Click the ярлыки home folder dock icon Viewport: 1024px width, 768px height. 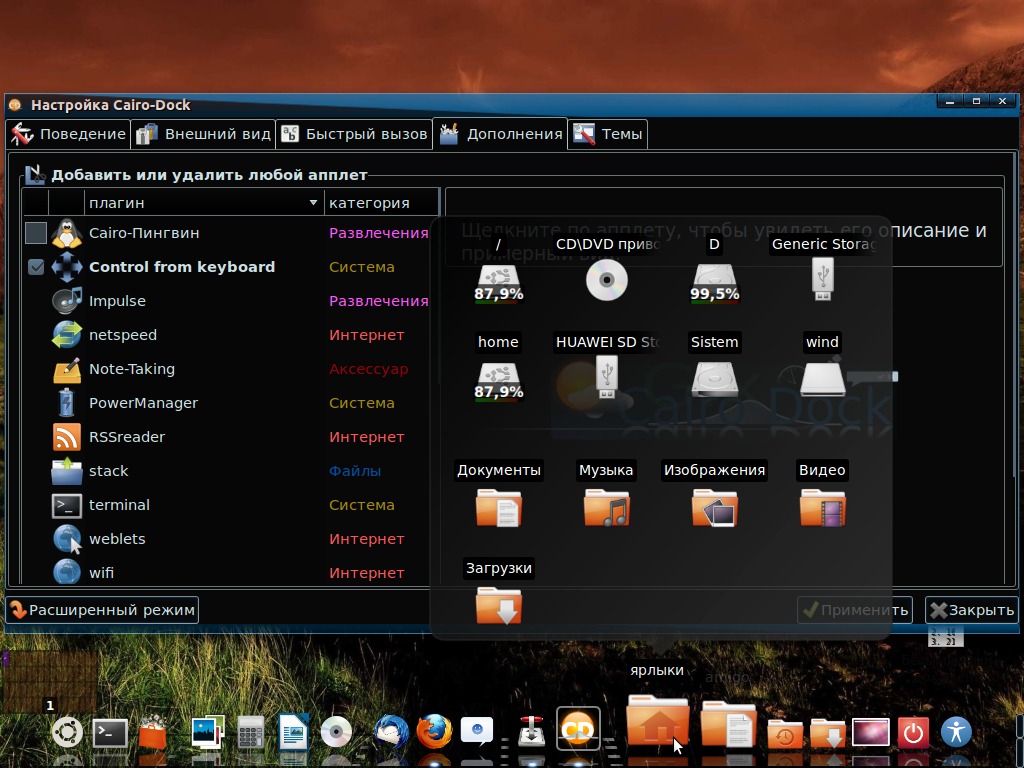tap(658, 721)
